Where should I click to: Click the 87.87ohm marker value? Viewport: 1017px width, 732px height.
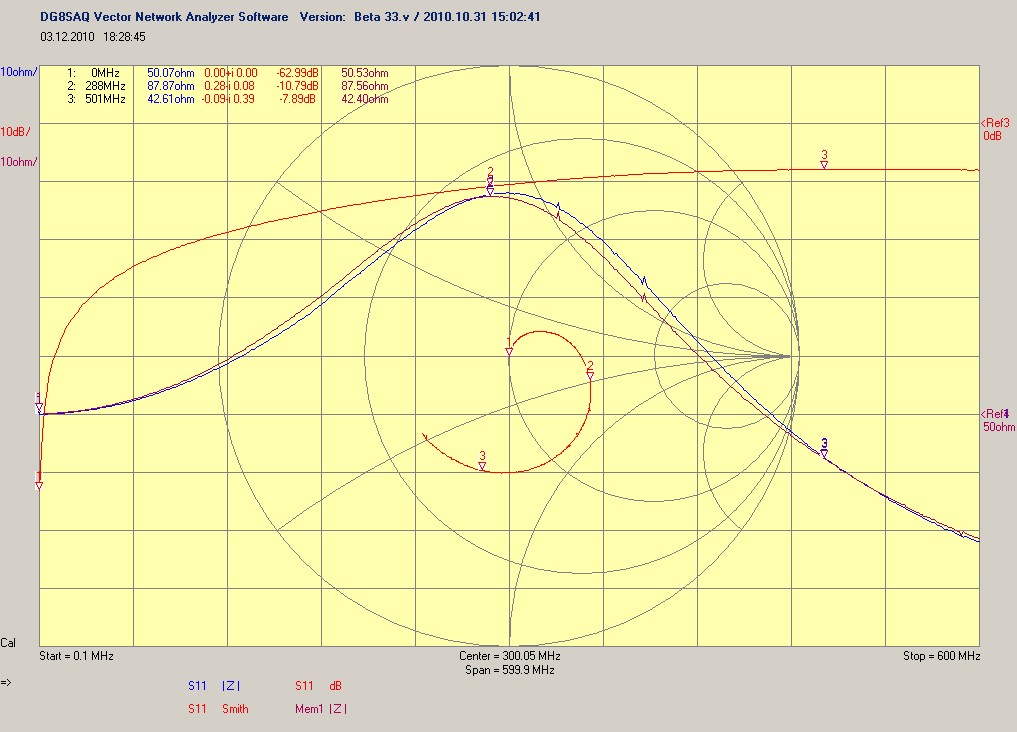coord(171,86)
